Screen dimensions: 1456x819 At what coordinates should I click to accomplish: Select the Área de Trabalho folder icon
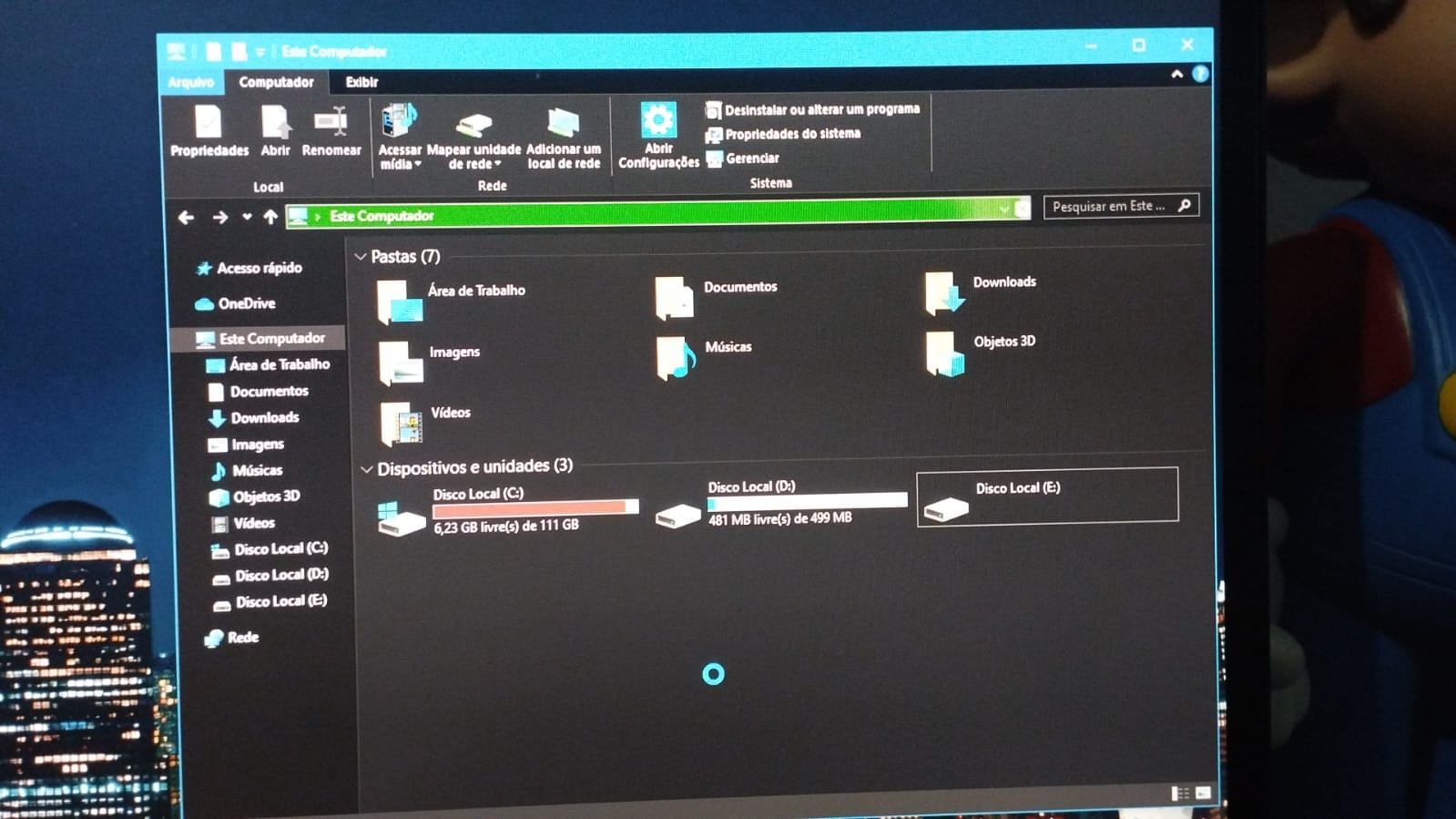point(400,302)
